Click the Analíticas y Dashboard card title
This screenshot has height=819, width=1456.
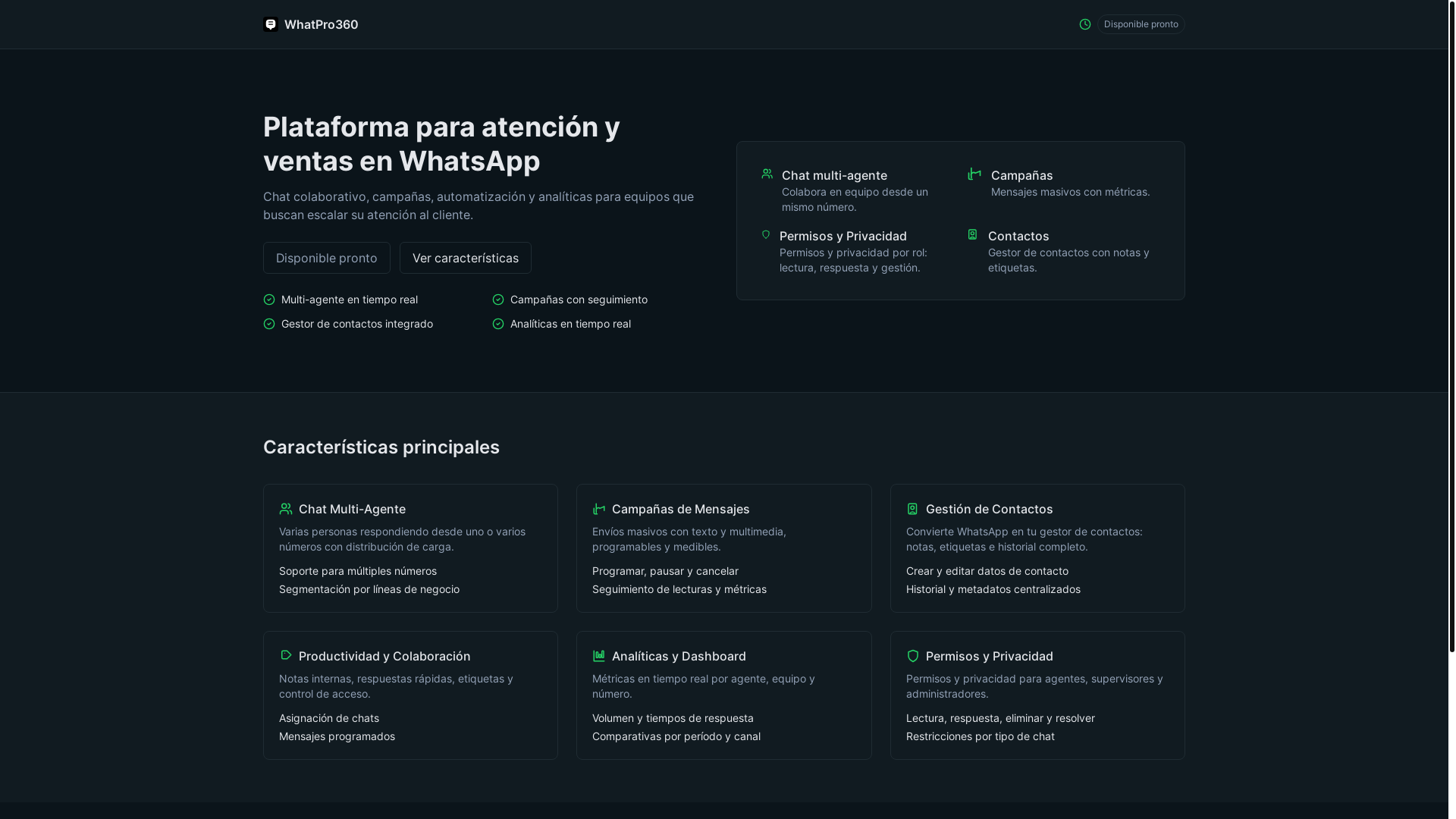click(x=679, y=656)
